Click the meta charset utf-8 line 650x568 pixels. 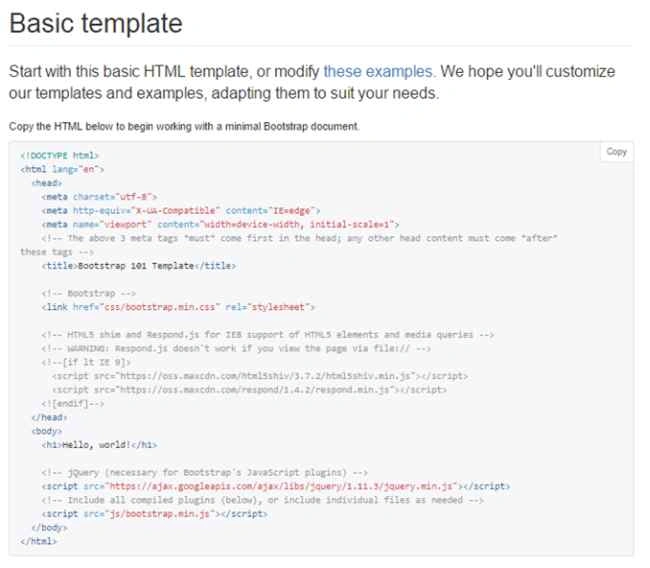click(99, 197)
